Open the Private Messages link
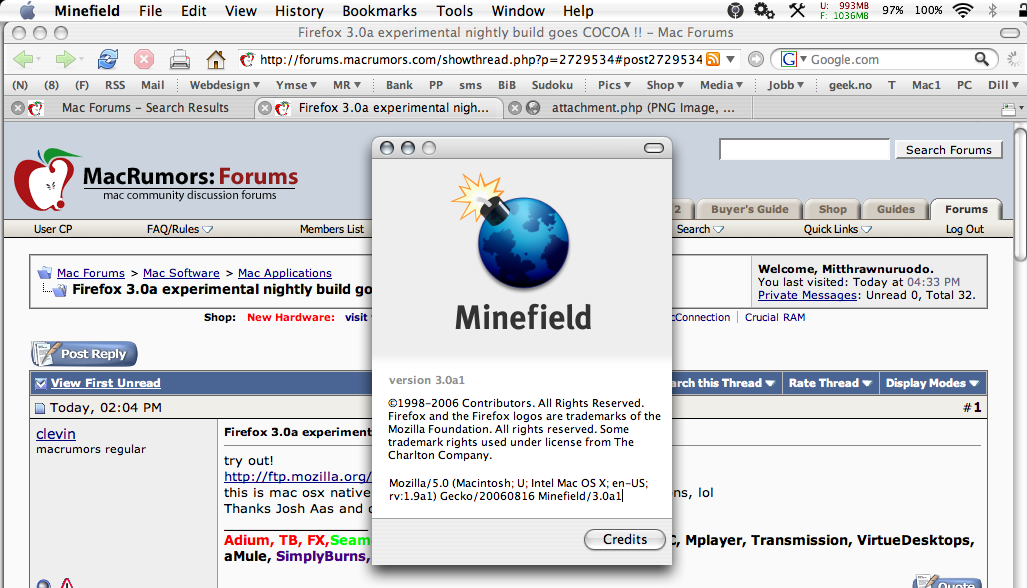 pyautogui.click(x=807, y=295)
